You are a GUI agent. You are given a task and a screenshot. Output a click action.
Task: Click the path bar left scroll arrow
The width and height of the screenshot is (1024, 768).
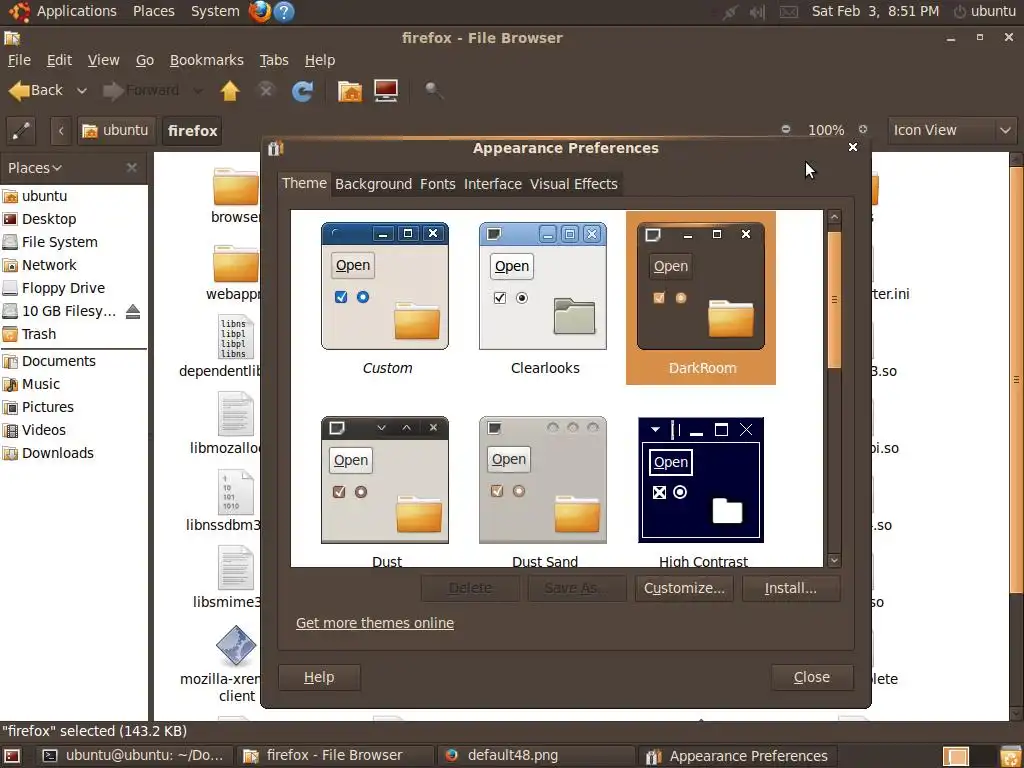click(x=61, y=131)
